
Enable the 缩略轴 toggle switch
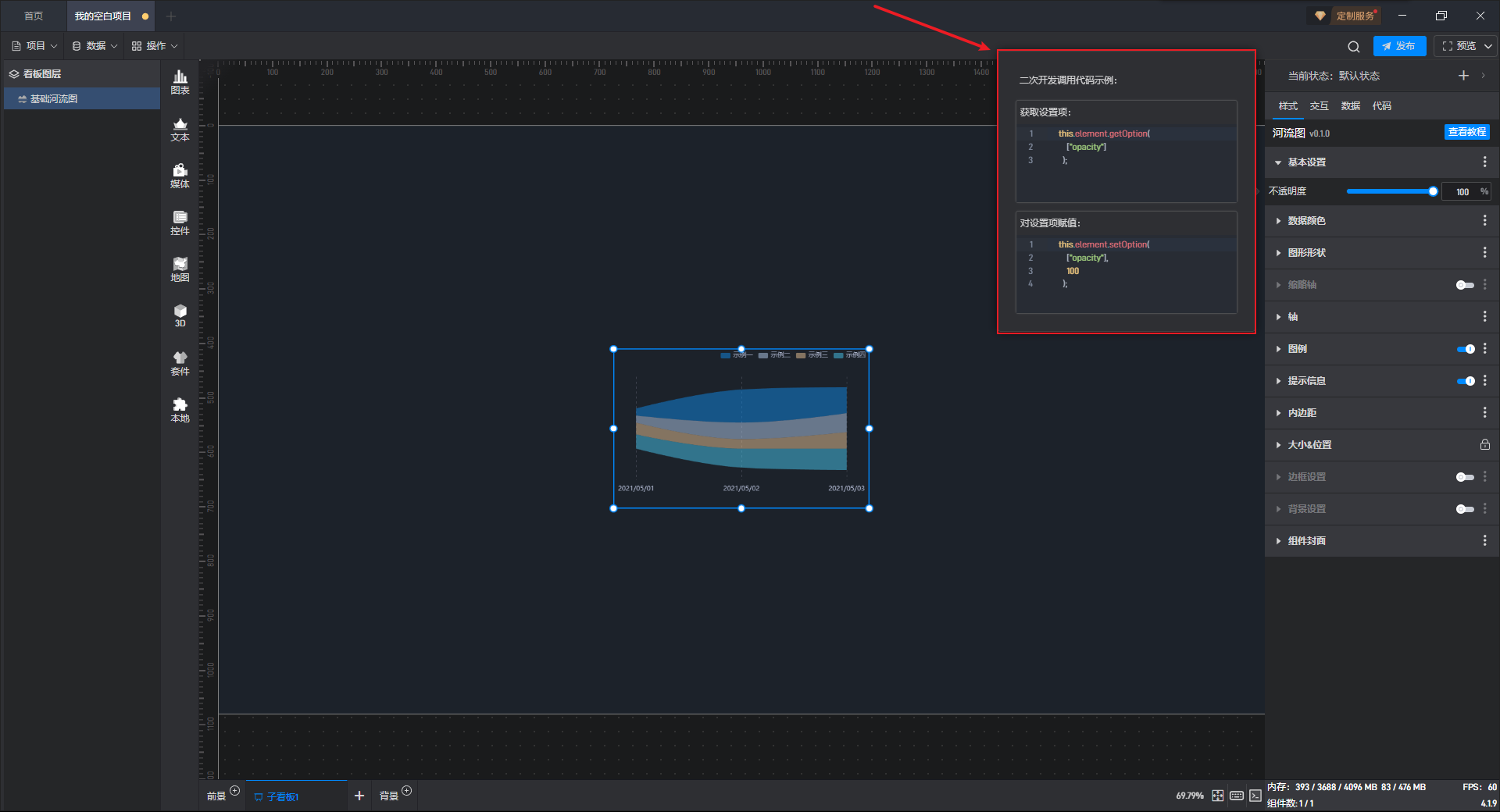[x=1465, y=285]
